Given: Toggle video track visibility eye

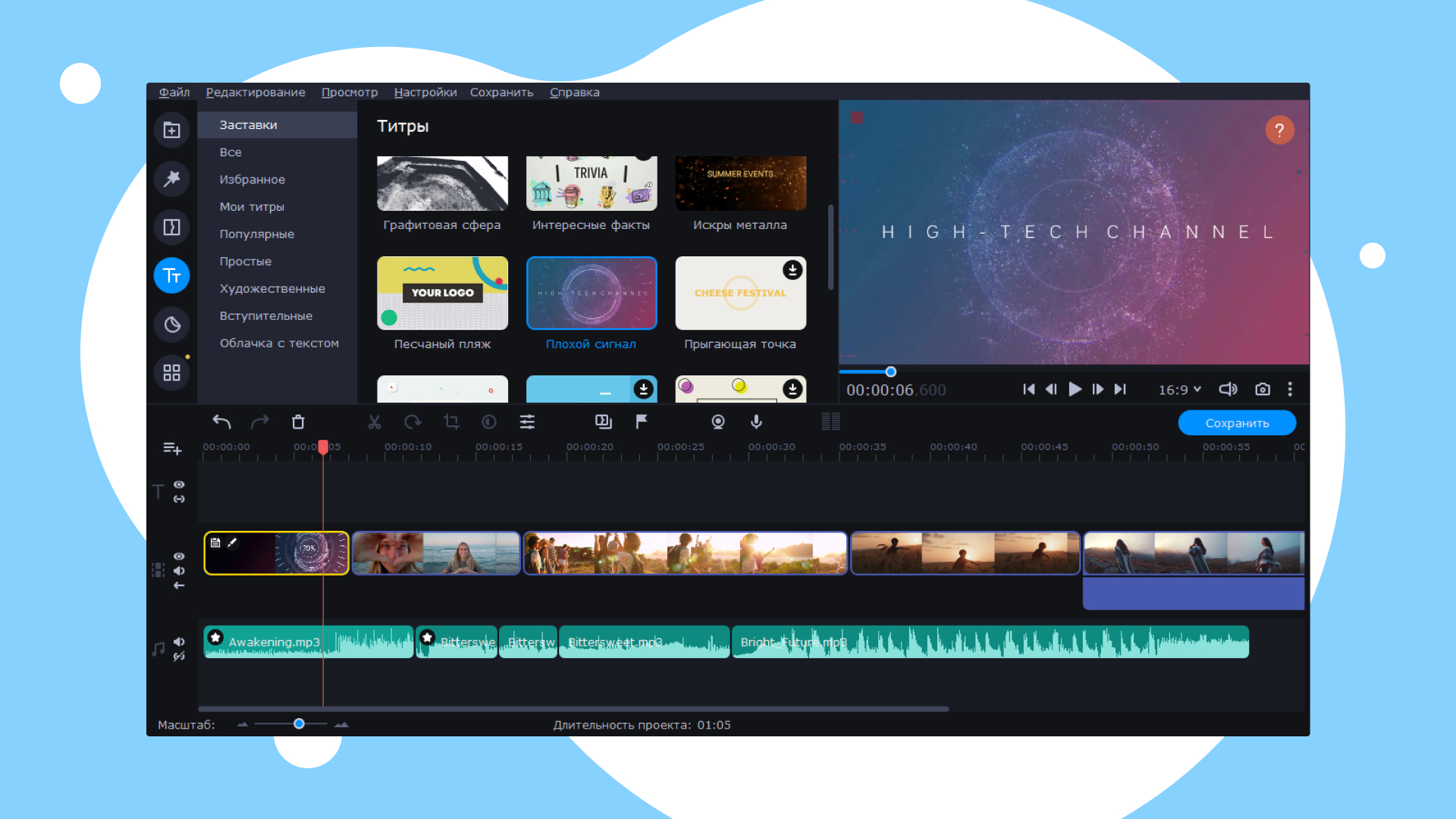Looking at the screenshot, I should click(179, 557).
